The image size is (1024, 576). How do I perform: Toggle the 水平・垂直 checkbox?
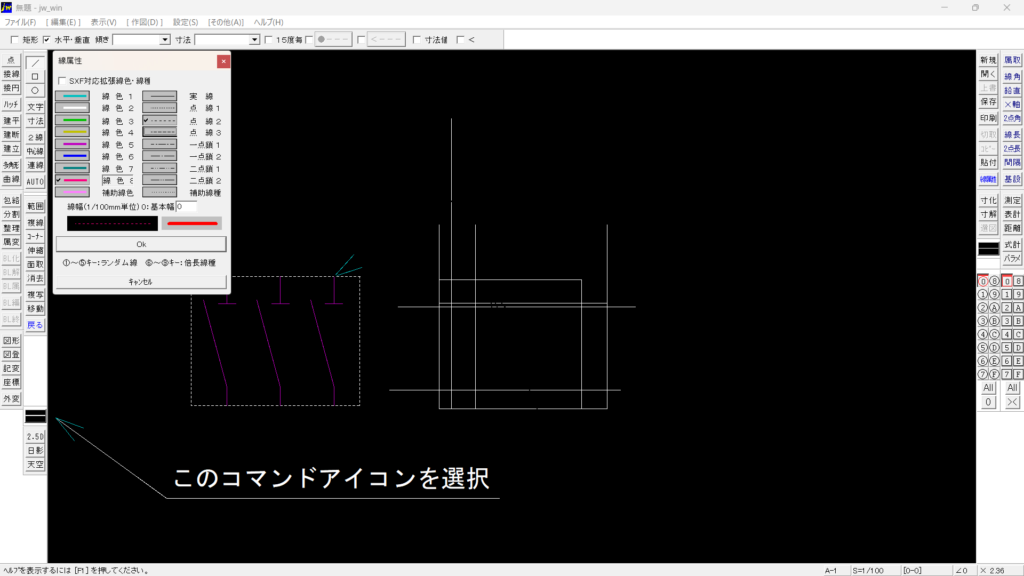47,40
